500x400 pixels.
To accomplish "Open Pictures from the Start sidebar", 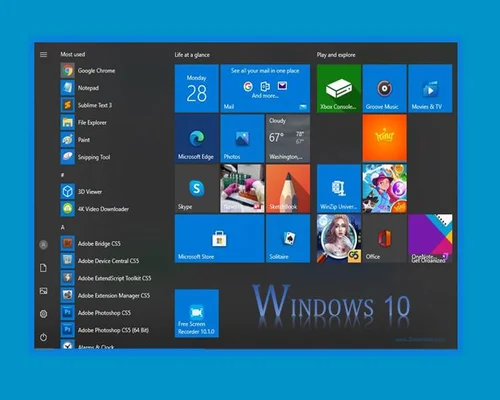I will point(43,291).
